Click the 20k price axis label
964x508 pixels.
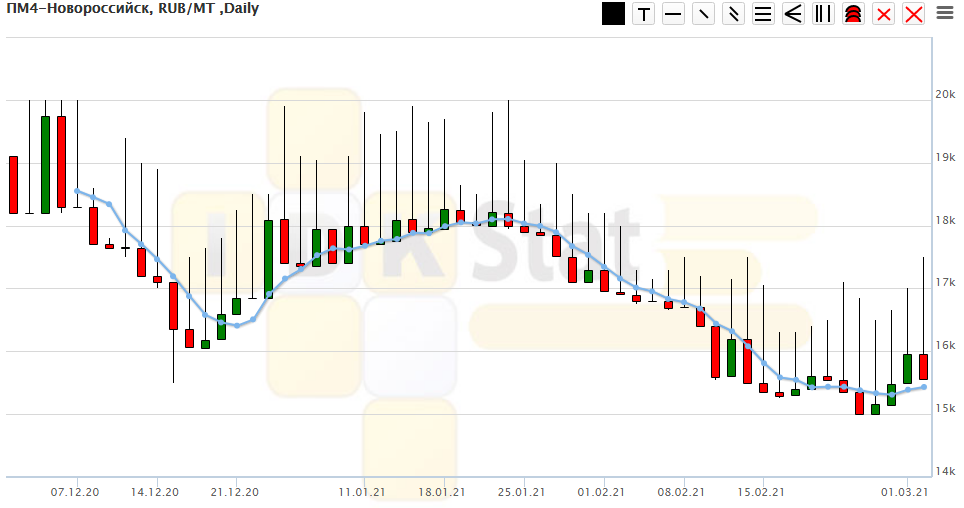pos(945,94)
